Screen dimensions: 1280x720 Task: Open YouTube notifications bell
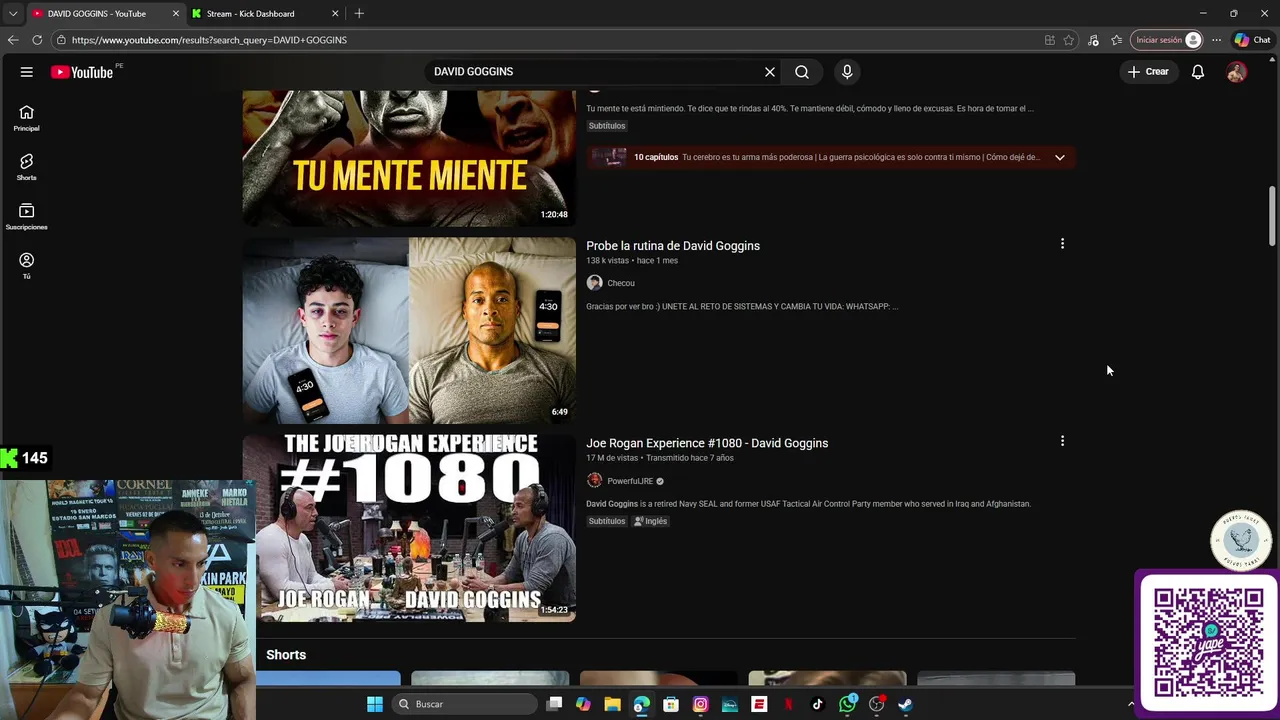1198,72
